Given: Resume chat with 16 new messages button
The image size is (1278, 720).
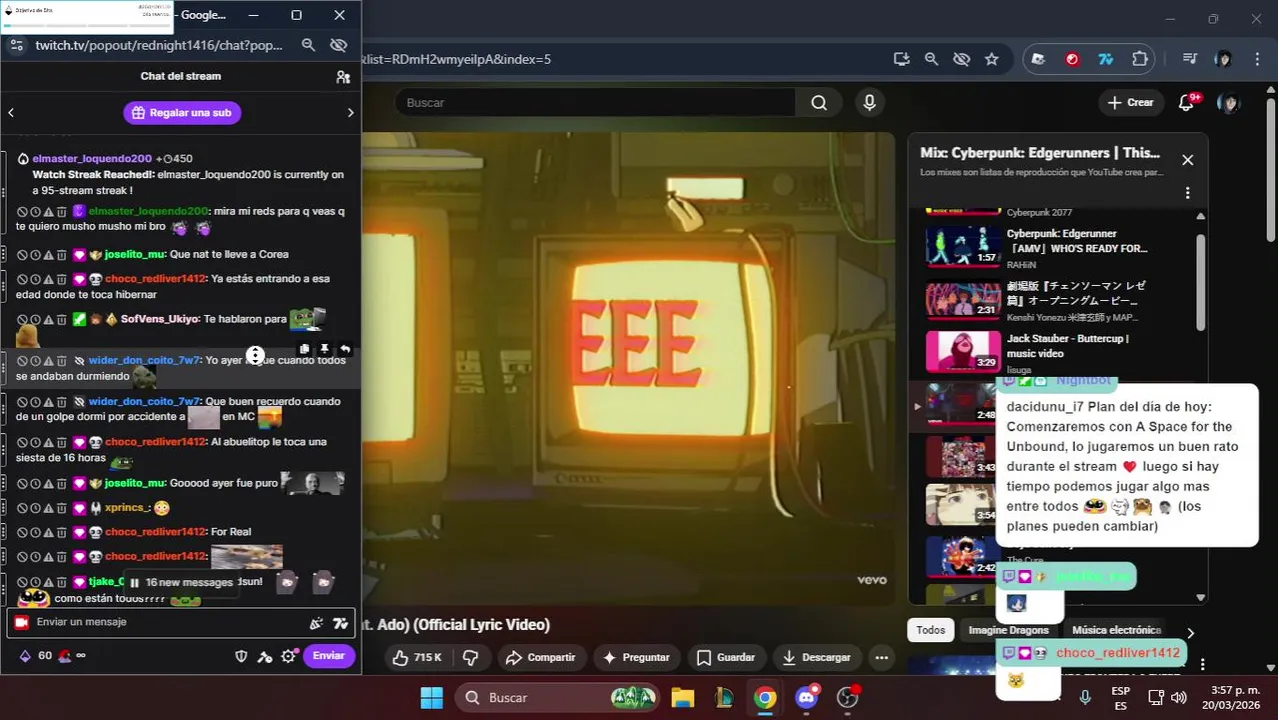Looking at the screenshot, I should [181, 583].
